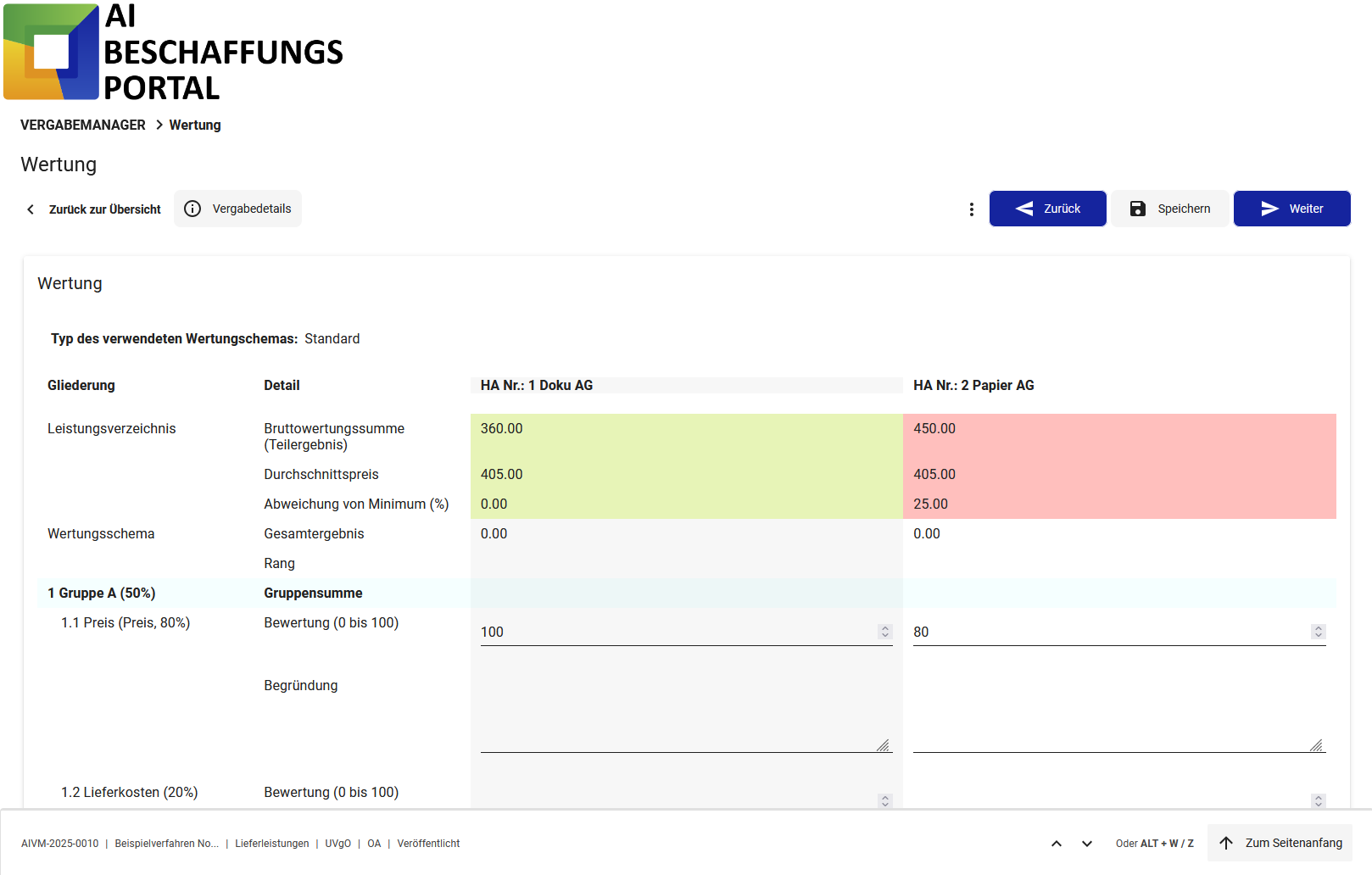Click the info icon for Vergabedetails
Image resolution: width=1372 pixels, height=875 pixels.
pyautogui.click(x=192, y=209)
